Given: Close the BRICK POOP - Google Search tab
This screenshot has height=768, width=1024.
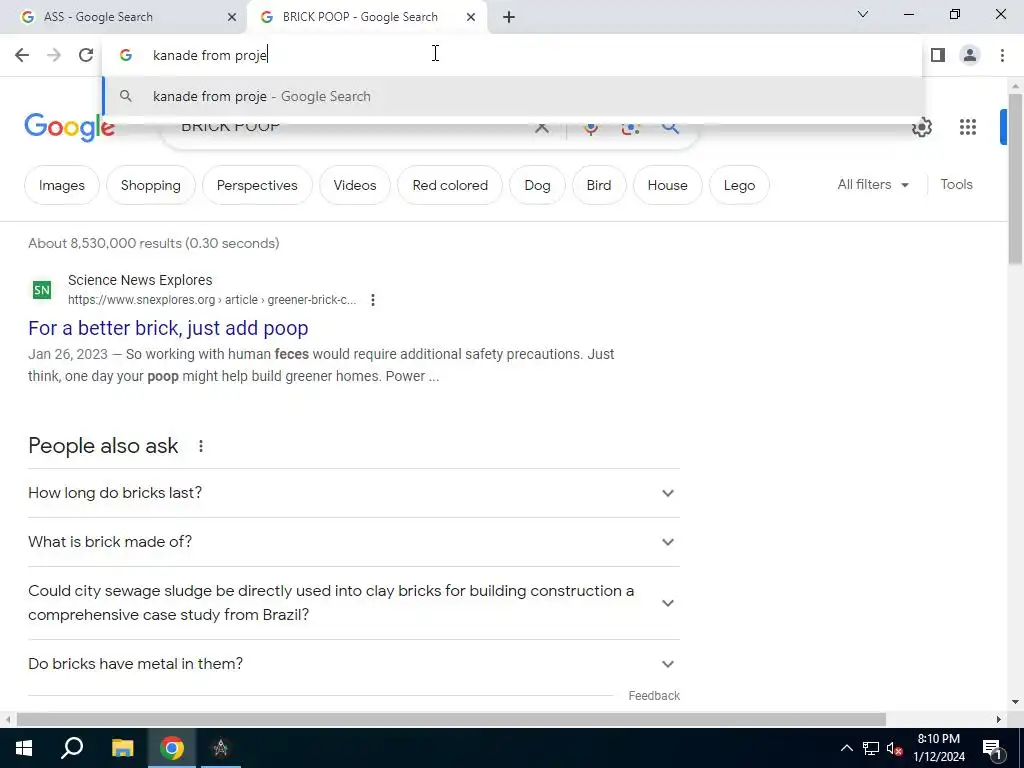Looking at the screenshot, I should pyautogui.click(x=470, y=17).
